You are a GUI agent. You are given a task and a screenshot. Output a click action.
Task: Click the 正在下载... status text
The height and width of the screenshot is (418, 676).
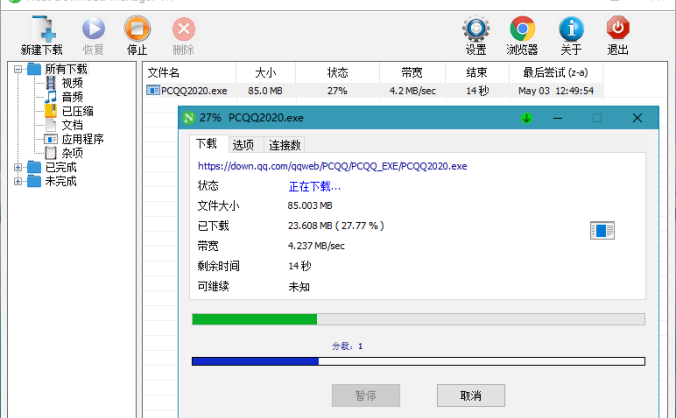(314, 187)
